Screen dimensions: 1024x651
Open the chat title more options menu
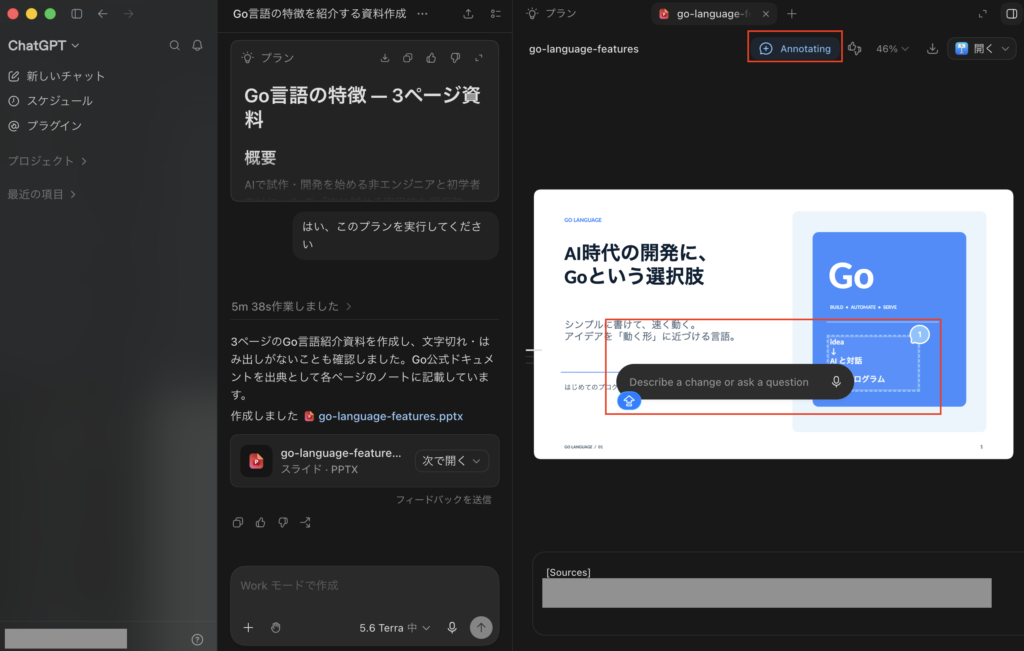tap(423, 14)
